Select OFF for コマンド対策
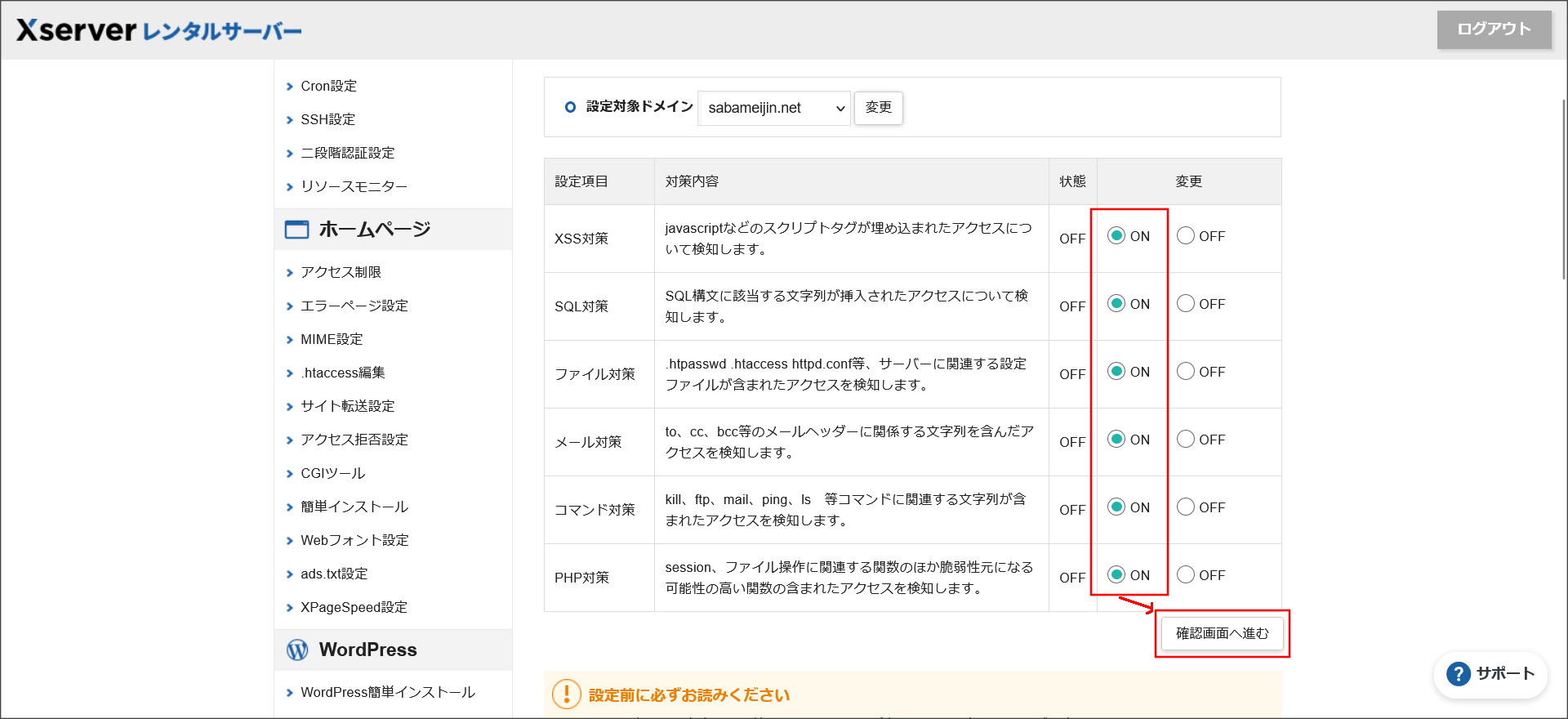This screenshot has height=719, width=1568. point(1186,507)
